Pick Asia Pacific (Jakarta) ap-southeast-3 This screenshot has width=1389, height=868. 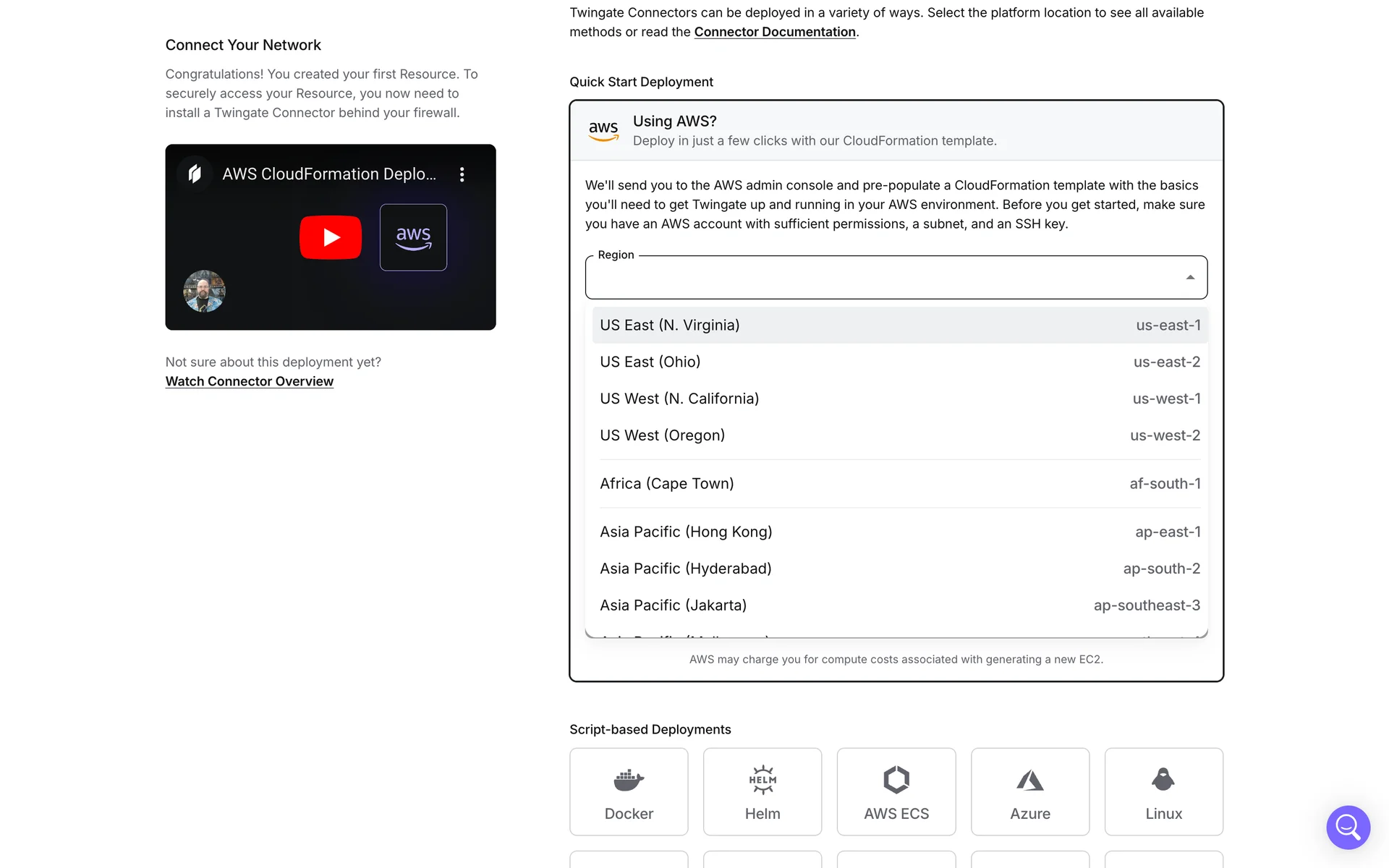pos(899,605)
